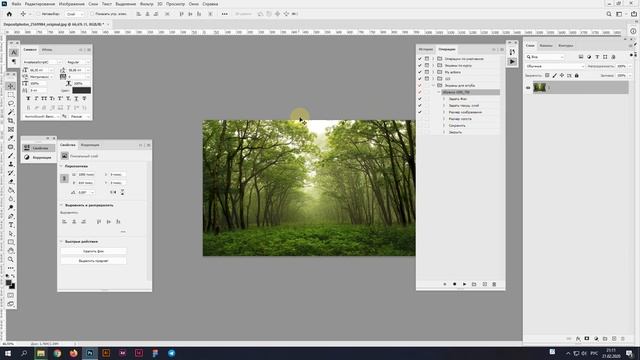The width and height of the screenshot is (640, 360).
Task: Open the collapsed Paragraph panel icon
Action: click(13, 62)
